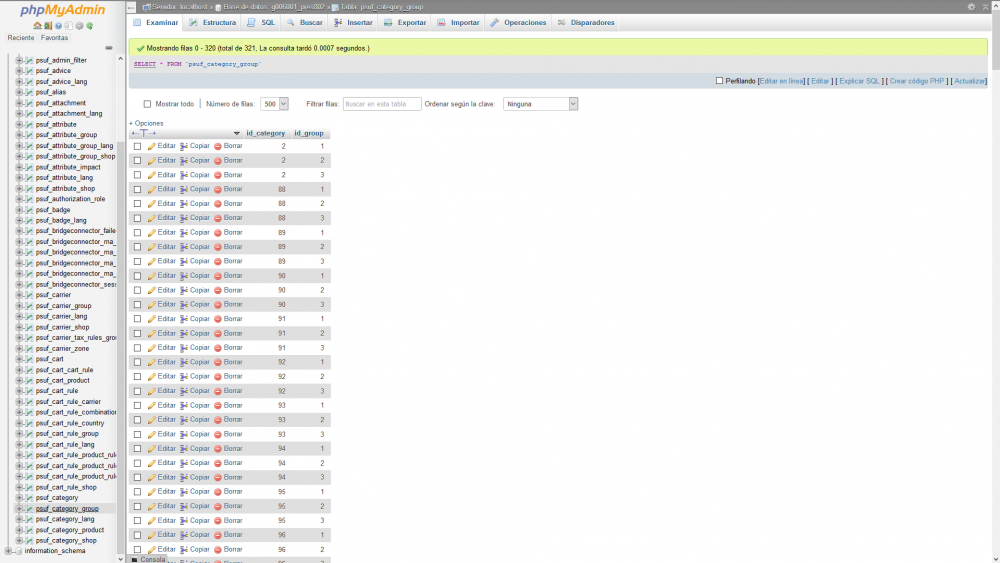Click copy icon for category 88 group 2

[184, 204]
